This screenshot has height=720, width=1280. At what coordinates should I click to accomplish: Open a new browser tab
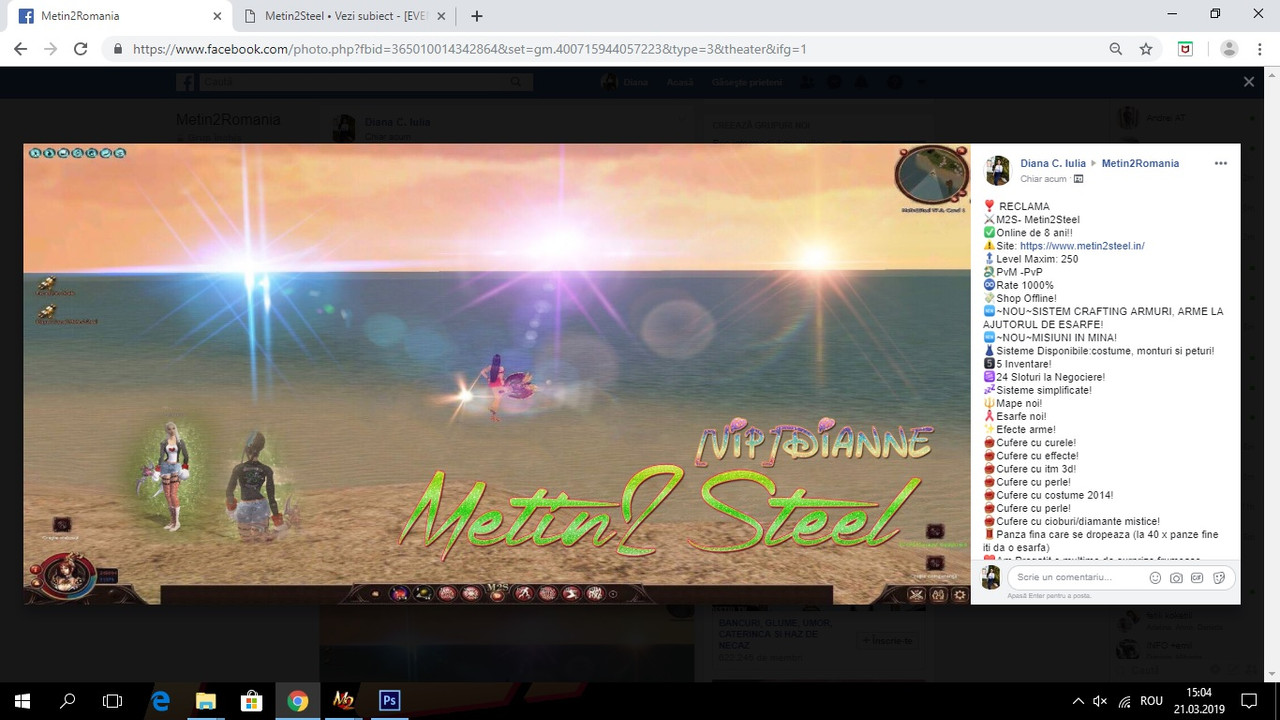point(477,16)
